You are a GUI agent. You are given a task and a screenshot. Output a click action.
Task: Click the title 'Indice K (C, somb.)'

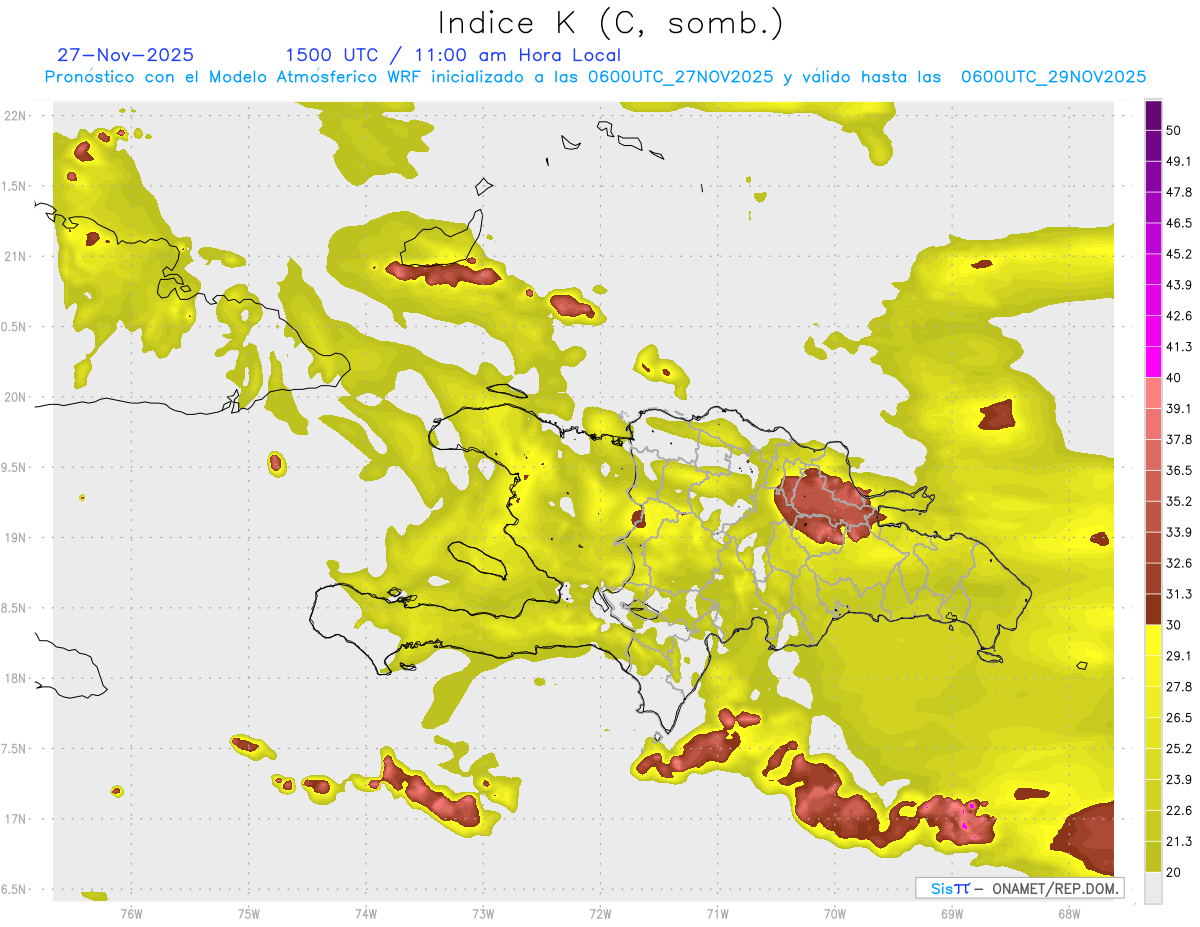tap(611, 24)
